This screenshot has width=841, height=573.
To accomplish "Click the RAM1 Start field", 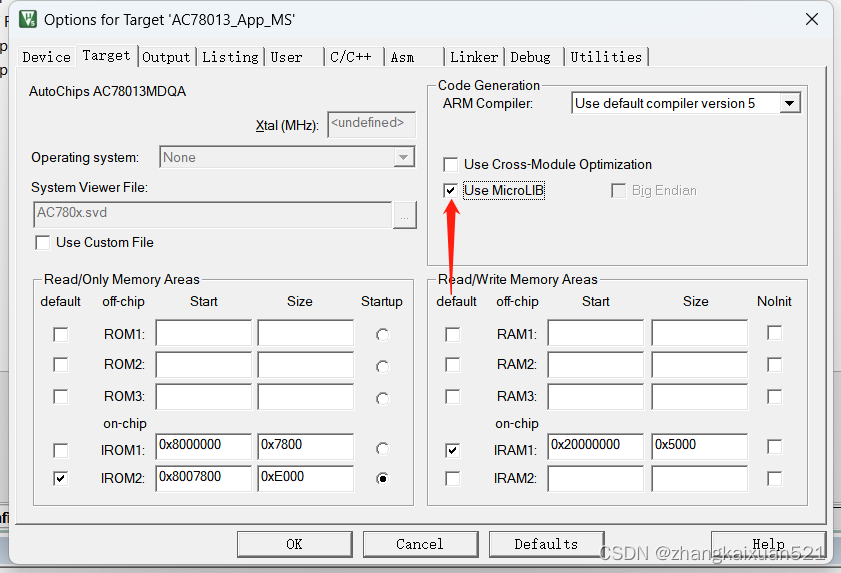I will [595, 333].
